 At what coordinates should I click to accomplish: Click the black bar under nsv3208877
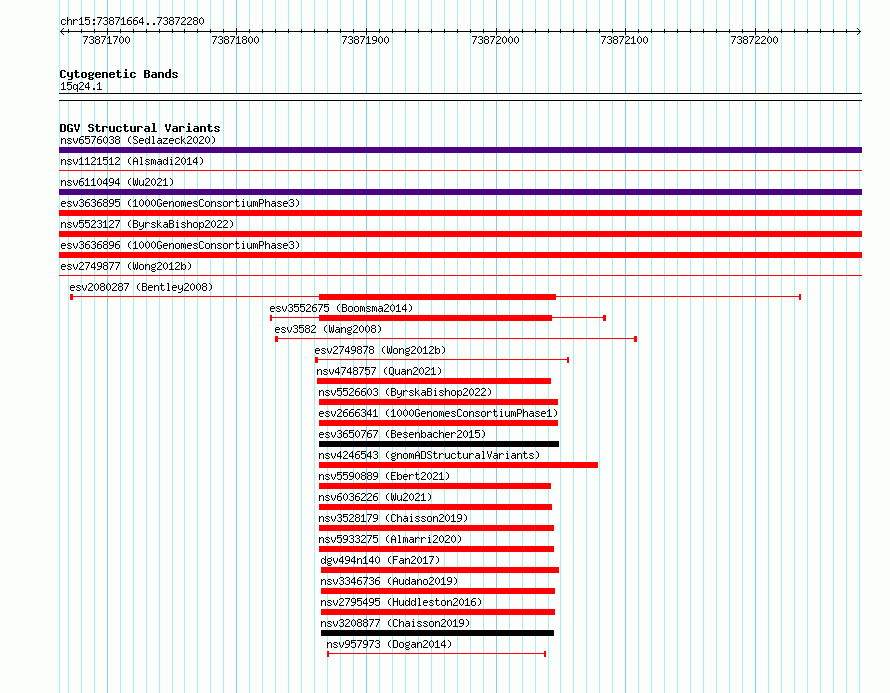(438, 633)
